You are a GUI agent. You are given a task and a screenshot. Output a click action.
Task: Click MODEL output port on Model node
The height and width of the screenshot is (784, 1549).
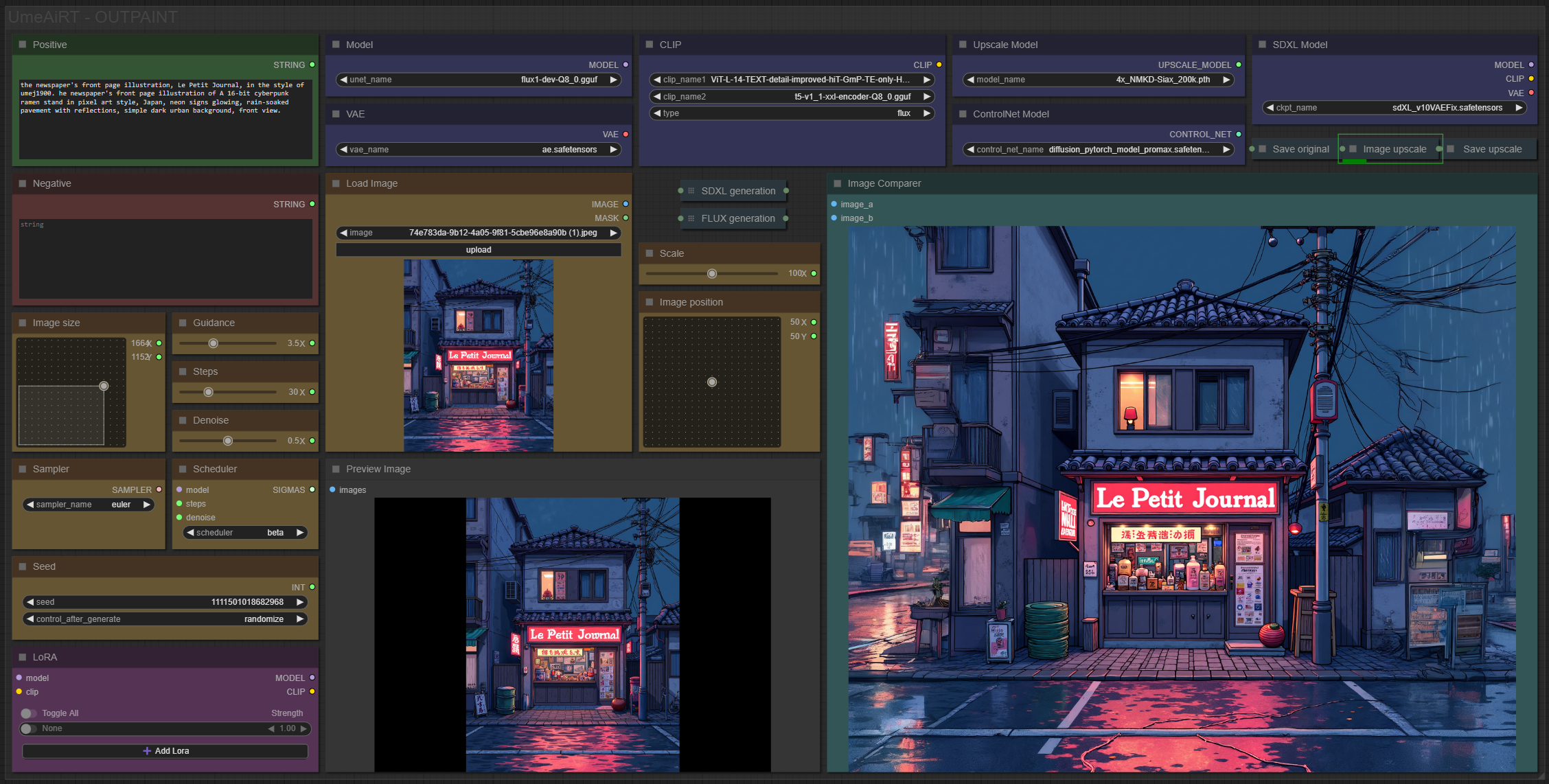626,65
